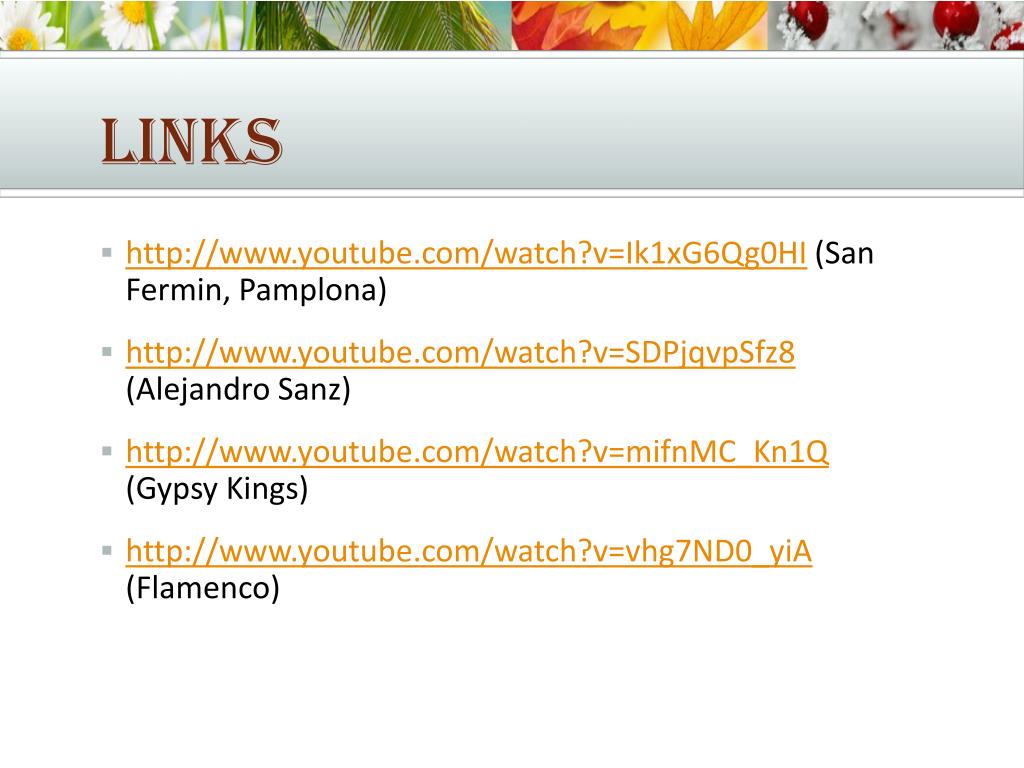
Task: Click the '(Flamenco)' caption text
Action: (202, 588)
